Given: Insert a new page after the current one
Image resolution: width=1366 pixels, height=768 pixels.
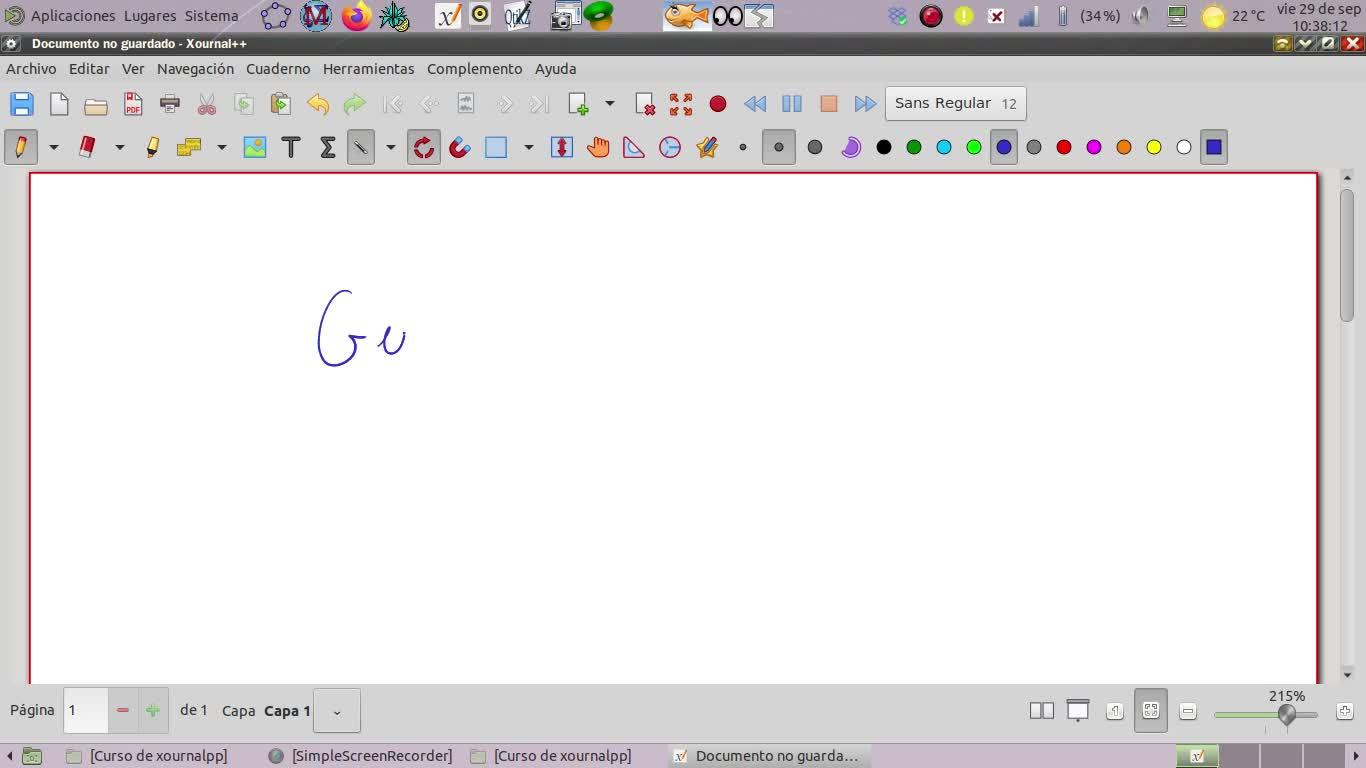Looking at the screenshot, I should (x=578, y=104).
